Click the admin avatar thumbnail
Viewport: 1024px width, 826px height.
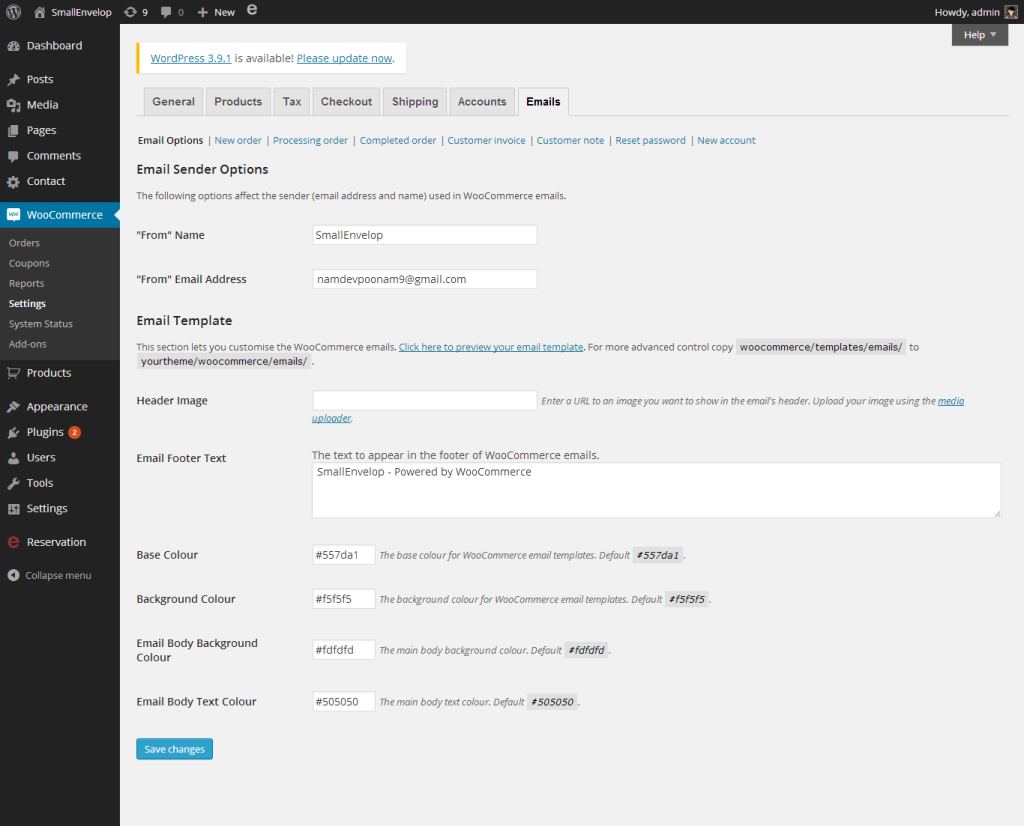[x=1011, y=12]
